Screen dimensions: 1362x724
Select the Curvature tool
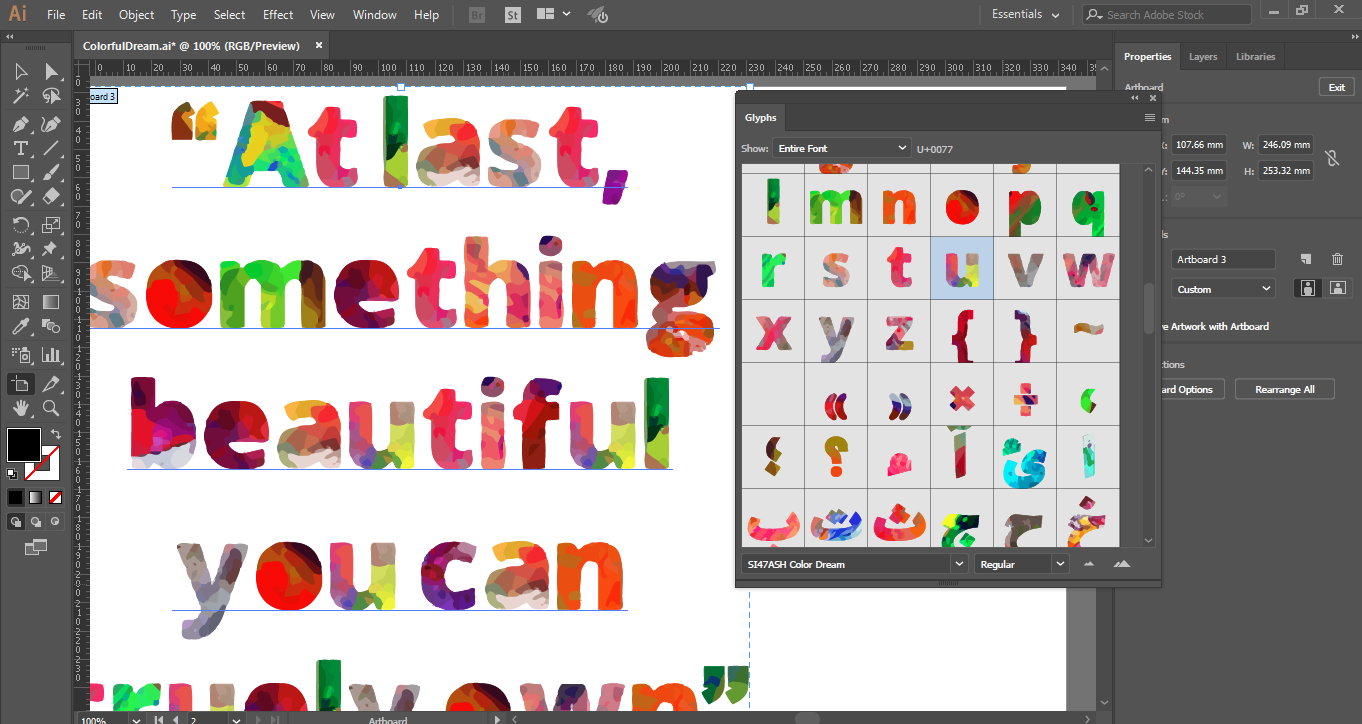[x=51, y=125]
